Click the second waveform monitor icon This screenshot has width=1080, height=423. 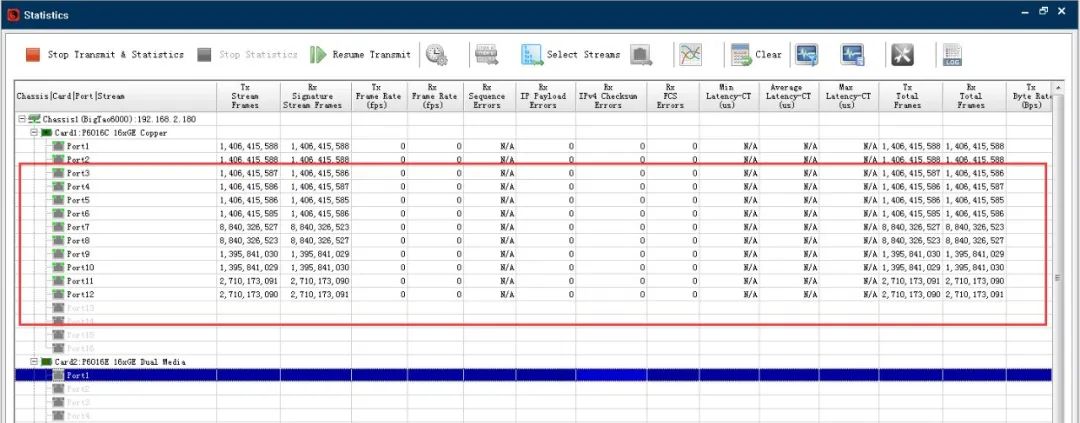852,55
